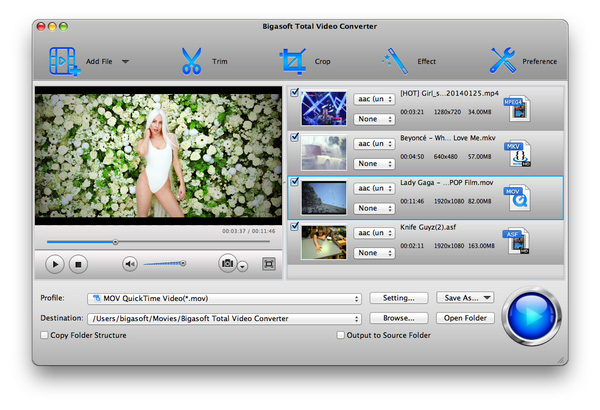This screenshot has height=410, width=600.
Task: Adjust the volume slider
Action: [x=164, y=263]
